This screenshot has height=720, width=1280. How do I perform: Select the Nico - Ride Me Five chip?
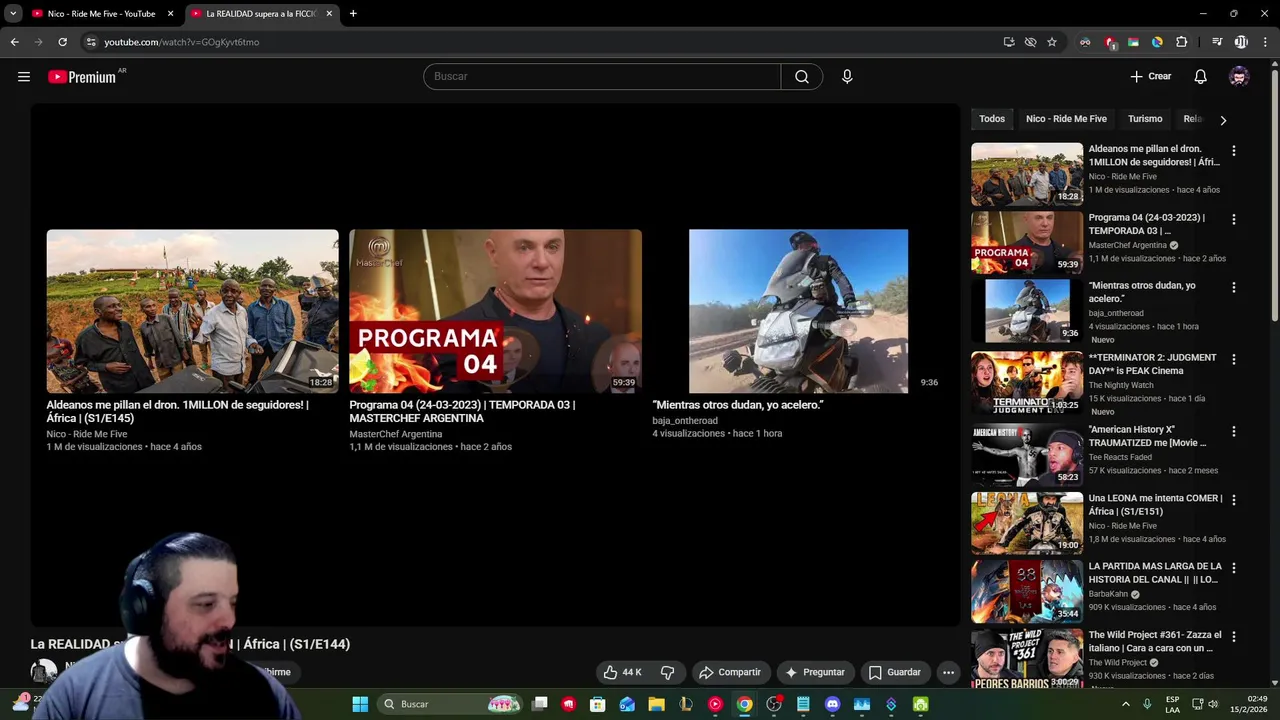(1066, 119)
